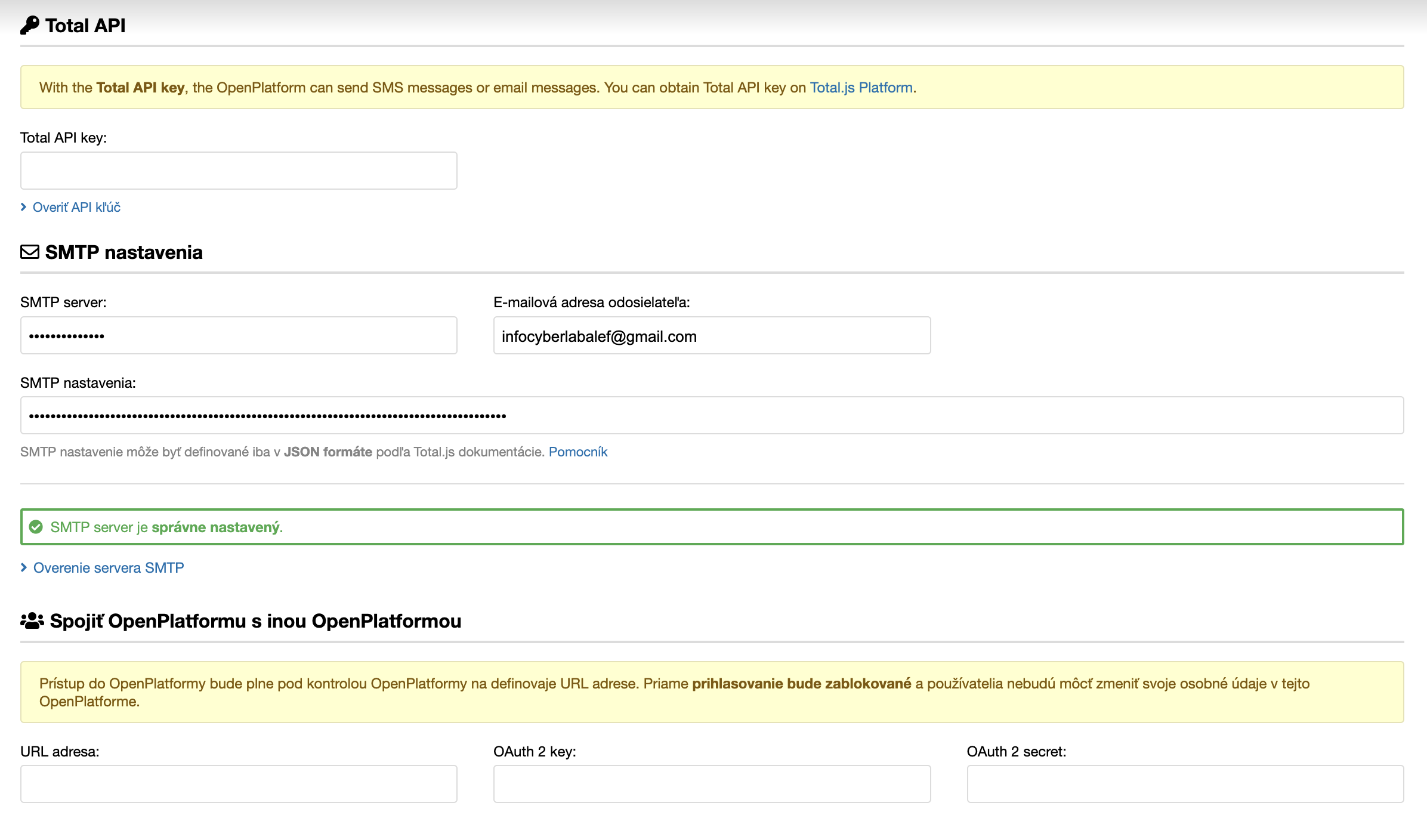Focus the OAuth 2 secret input field
1427x840 pixels.
[x=1185, y=784]
